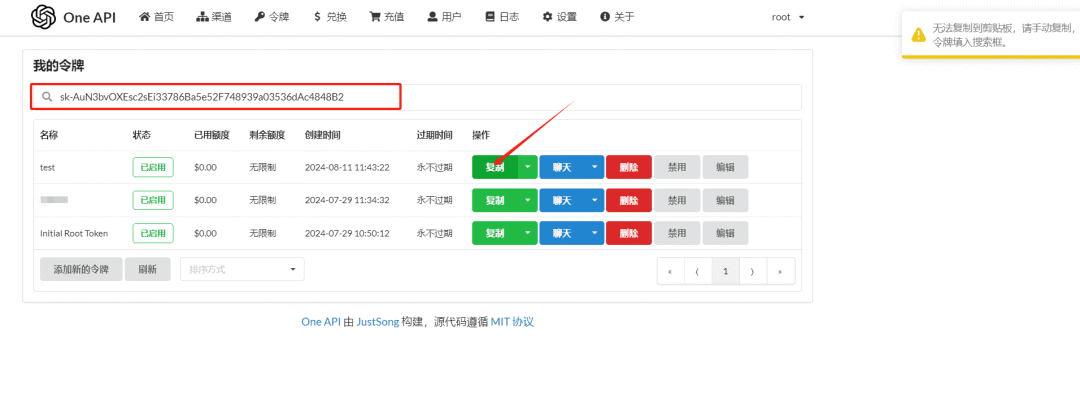Open the 渠道 channels menu
This screenshot has width=1080, height=395.
point(214,17)
